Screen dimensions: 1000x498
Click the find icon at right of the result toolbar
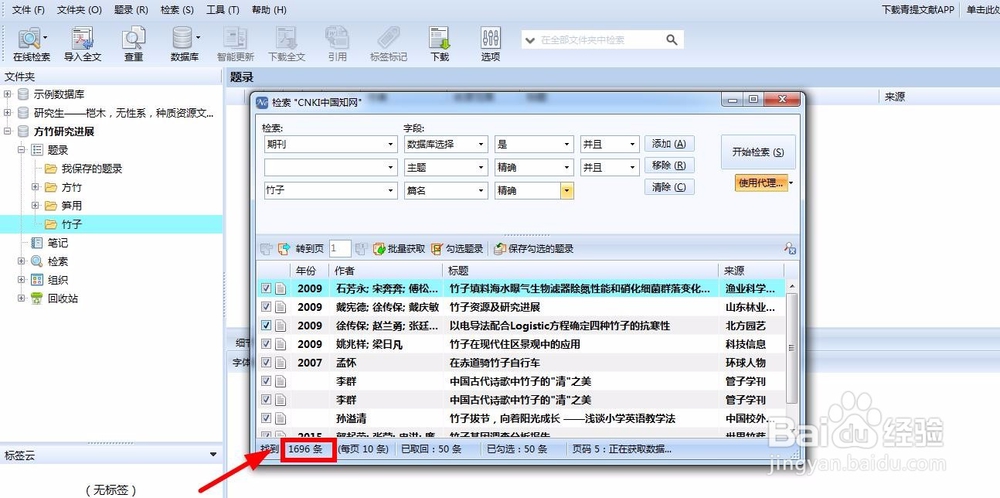tap(790, 249)
